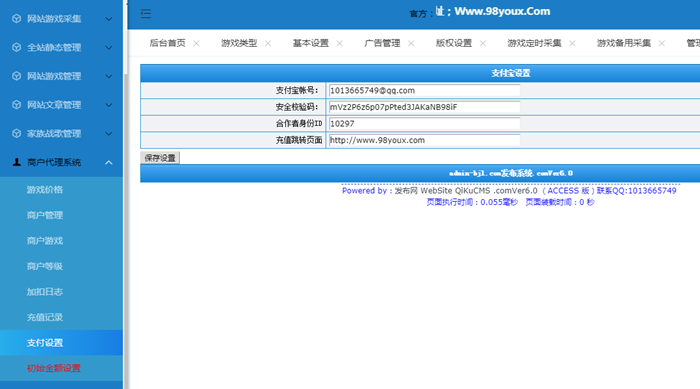Expand 家族战歌管理 menu chevron
This screenshot has width=700, height=389.
(108, 134)
